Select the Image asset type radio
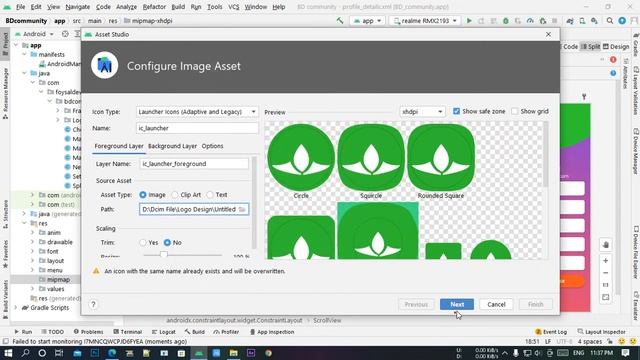640x360 pixels. pos(142,195)
